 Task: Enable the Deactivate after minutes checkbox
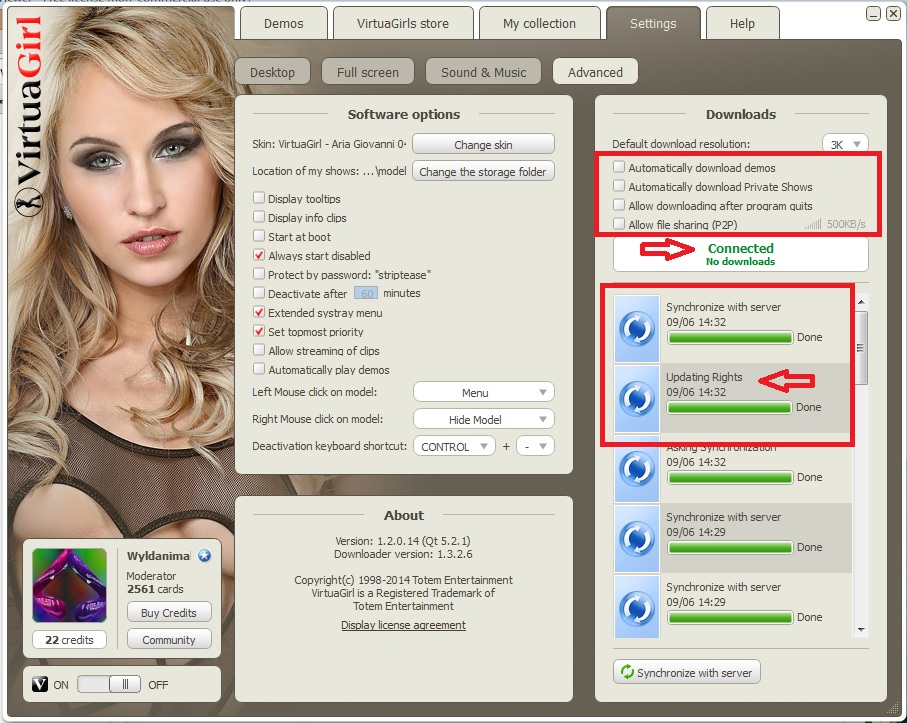click(x=259, y=293)
